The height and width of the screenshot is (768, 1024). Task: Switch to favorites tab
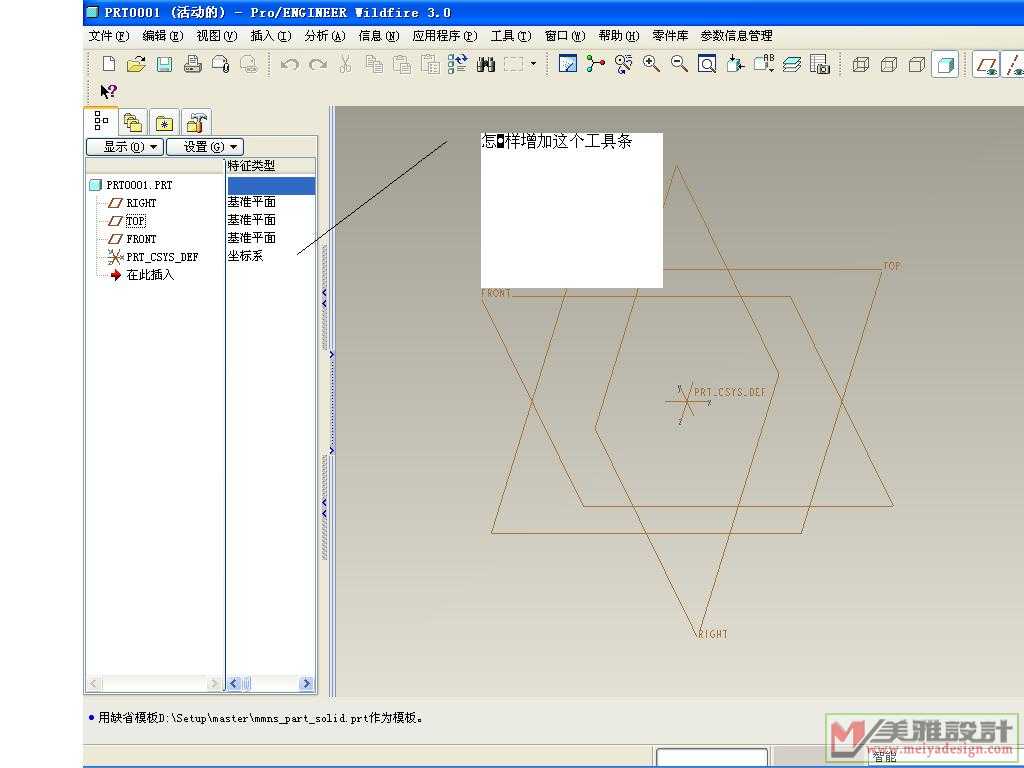[164, 122]
